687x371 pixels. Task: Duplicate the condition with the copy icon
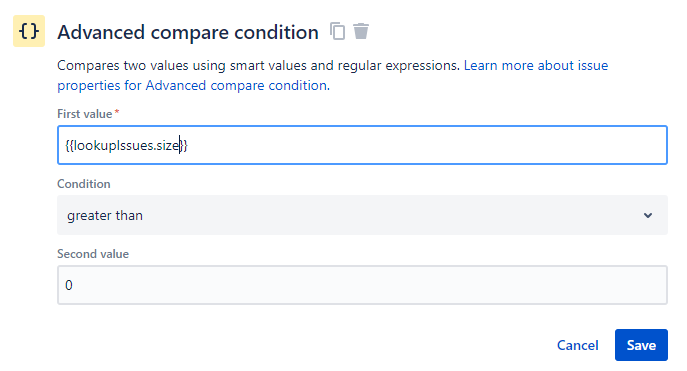[337, 31]
